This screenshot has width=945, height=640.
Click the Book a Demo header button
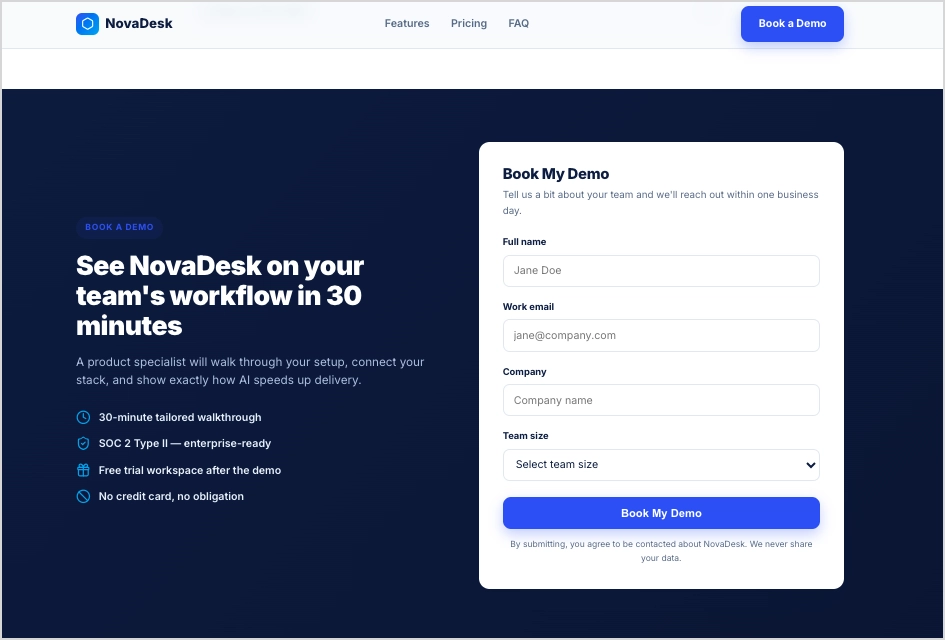pyautogui.click(x=792, y=24)
